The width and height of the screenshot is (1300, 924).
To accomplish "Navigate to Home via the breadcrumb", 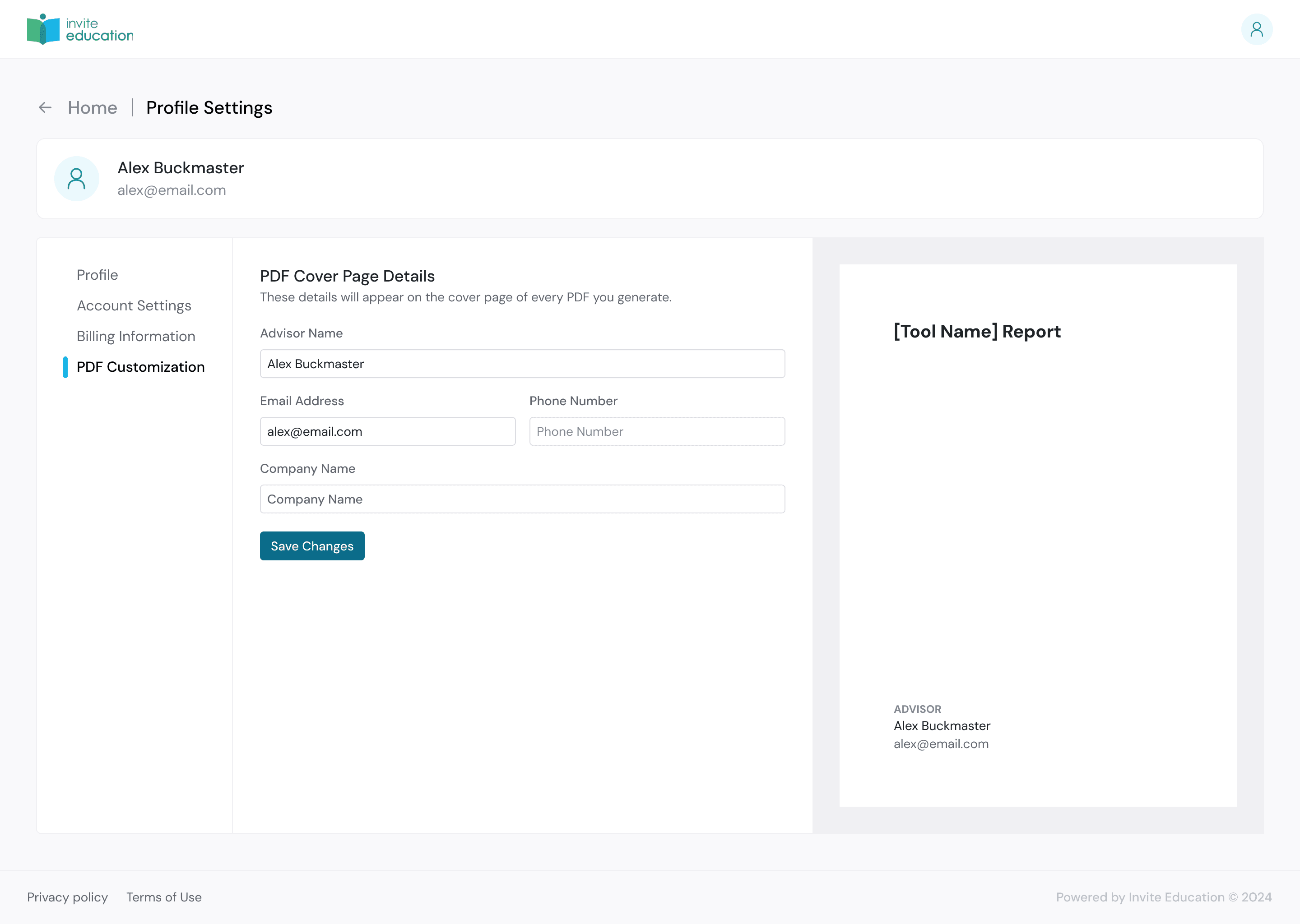I will pyautogui.click(x=92, y=107).
